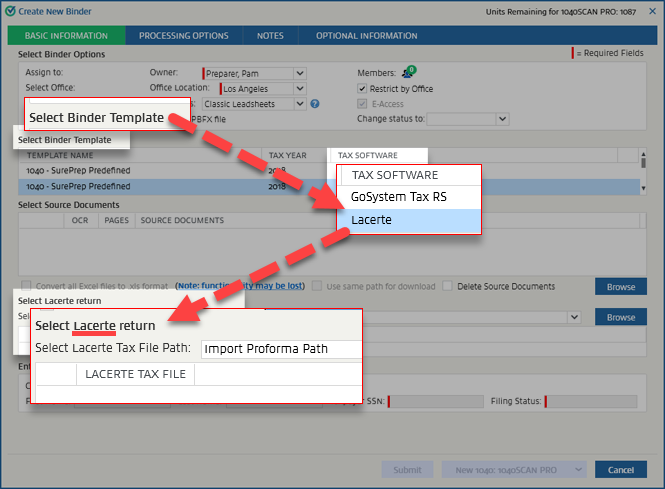Switch to the Processing Options tab

[183, 36]
